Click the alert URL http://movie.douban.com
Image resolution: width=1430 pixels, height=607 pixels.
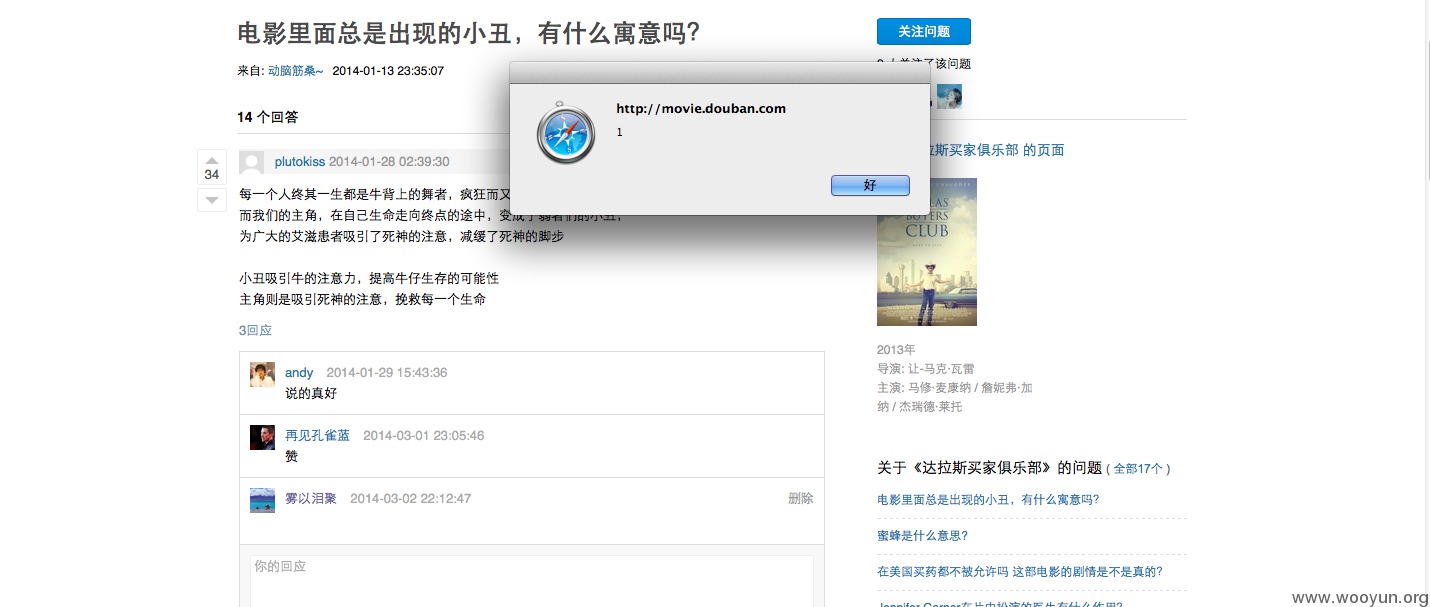[701, 108]
